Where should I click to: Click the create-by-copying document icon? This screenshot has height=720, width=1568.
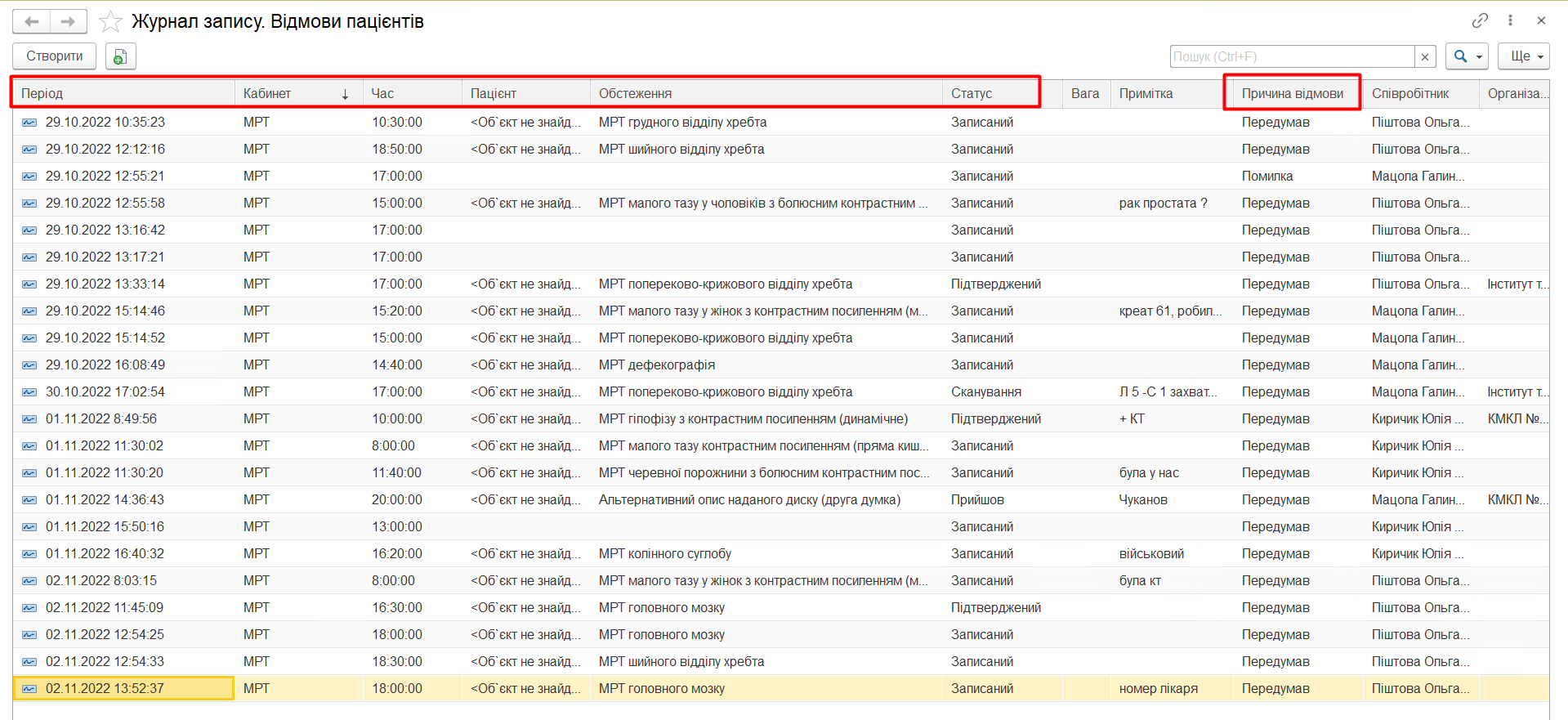120,56
